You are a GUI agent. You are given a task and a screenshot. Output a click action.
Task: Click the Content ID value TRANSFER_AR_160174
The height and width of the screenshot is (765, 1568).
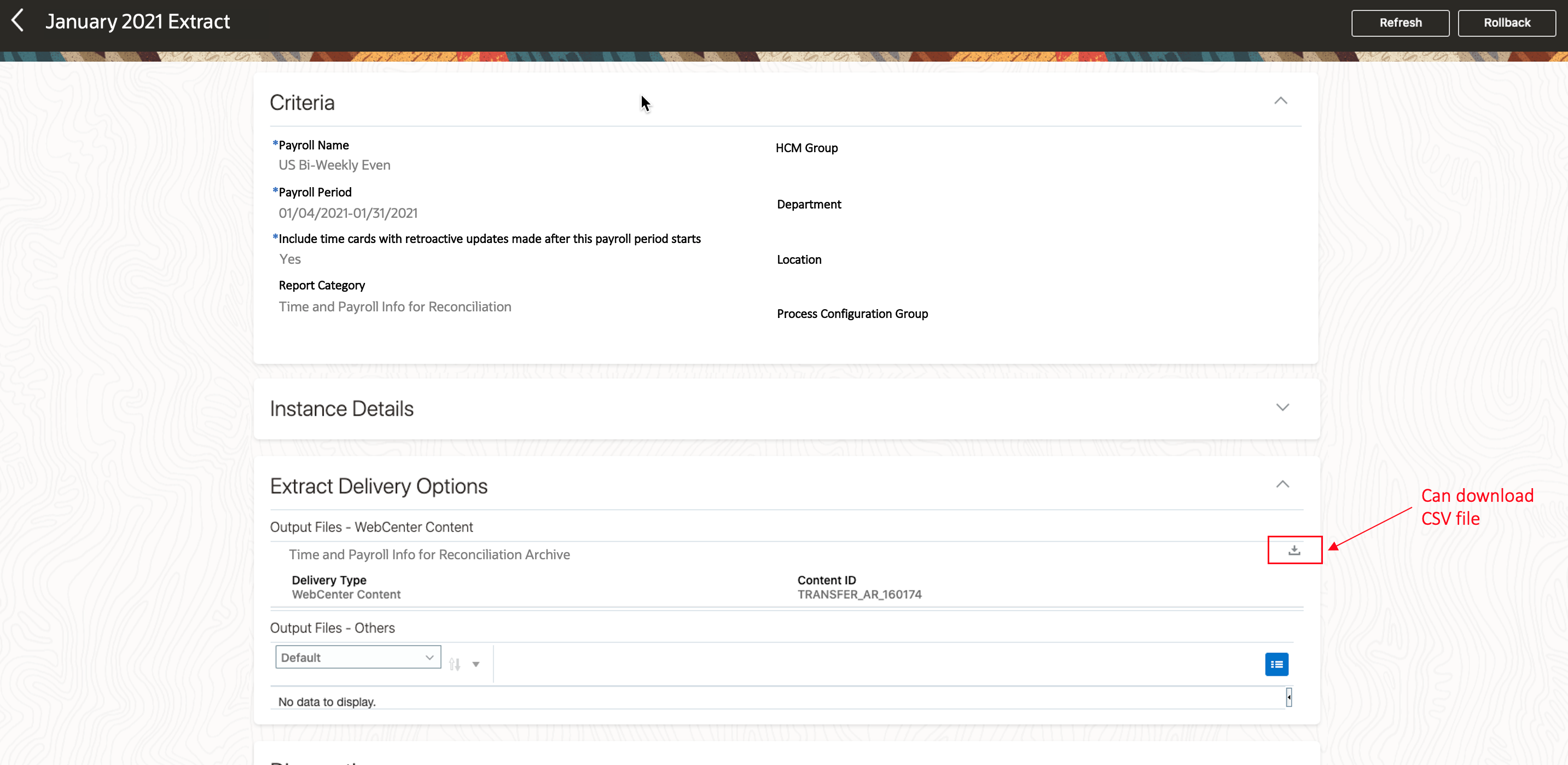point(860,595)
